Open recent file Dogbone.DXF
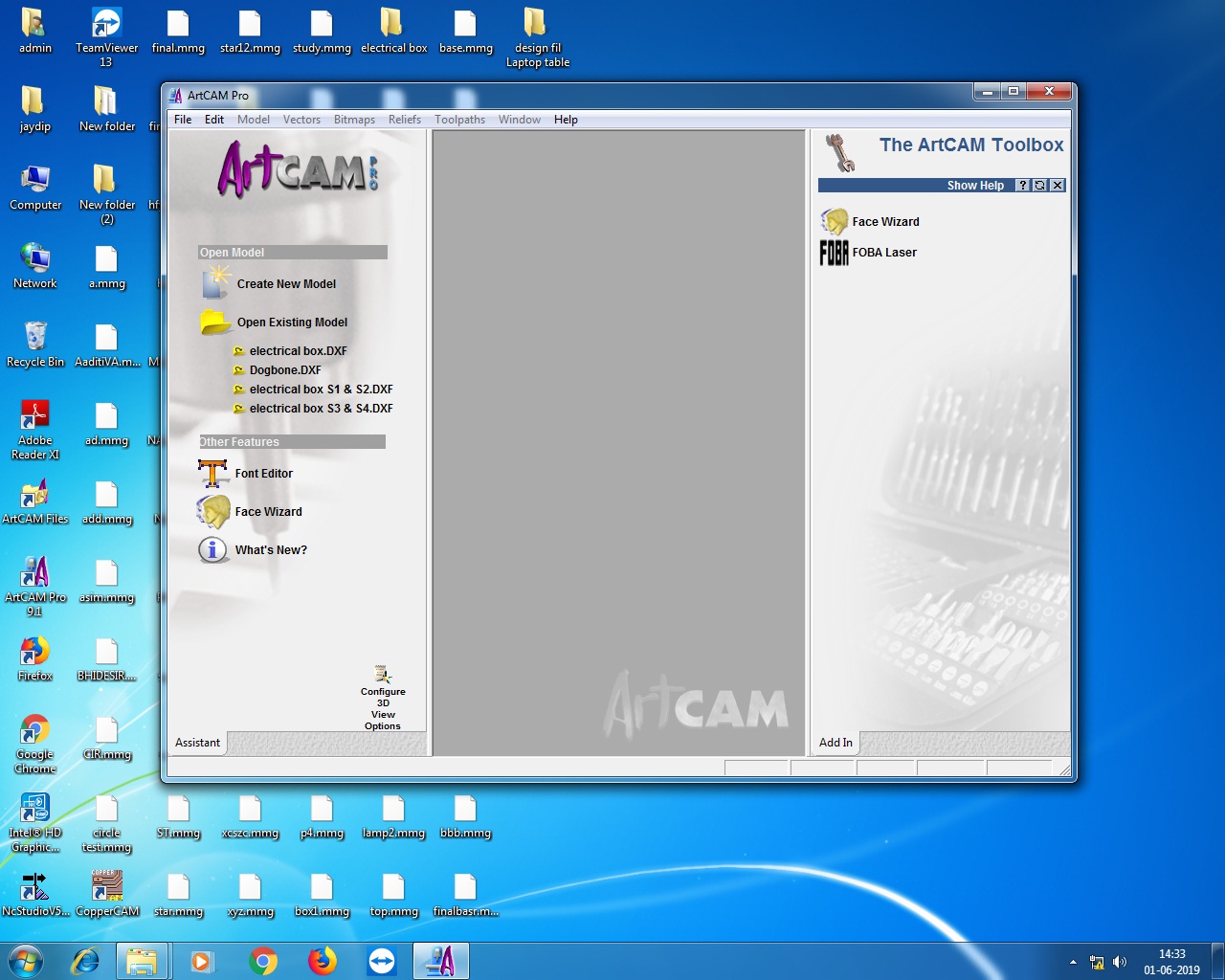The width and height of the screenshot is (1225, 980). [x=285, y=370]
